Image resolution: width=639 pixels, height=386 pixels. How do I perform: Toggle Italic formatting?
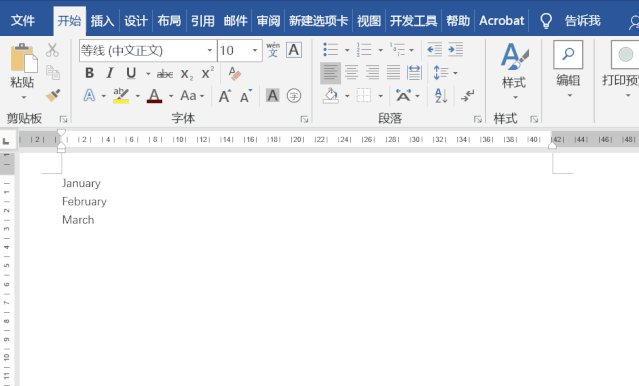[x=110, y=73]
